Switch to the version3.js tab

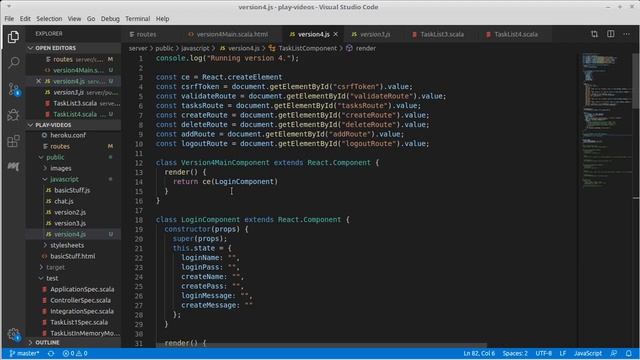(374, 34)
